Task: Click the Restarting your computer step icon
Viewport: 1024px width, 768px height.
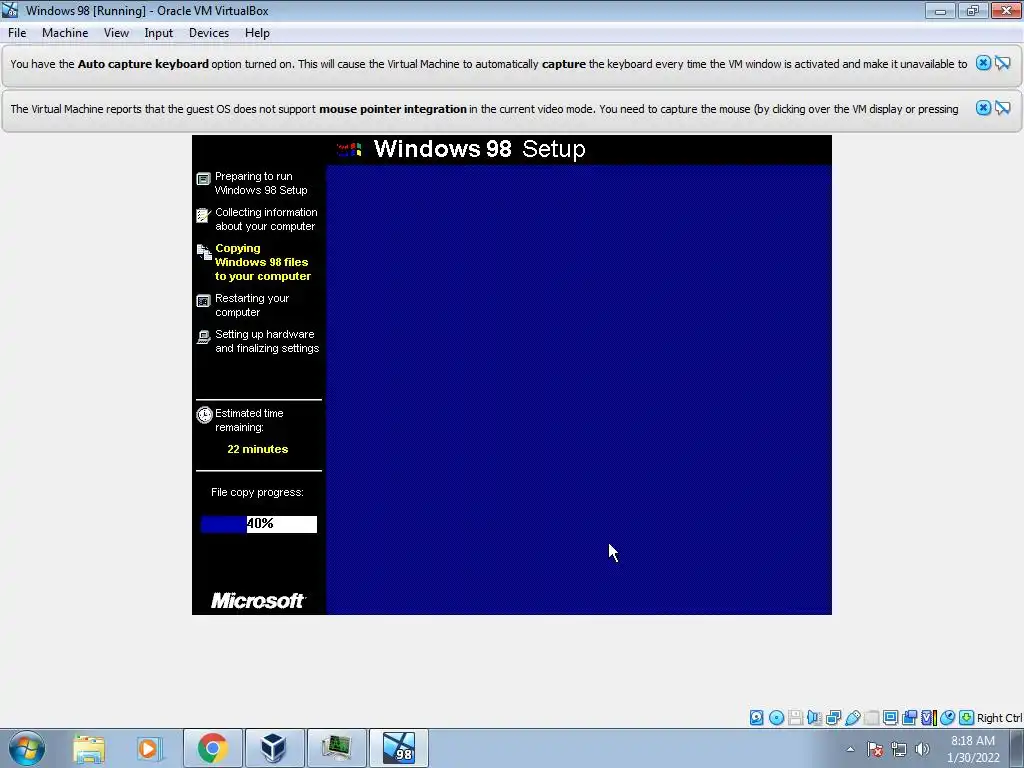Action: click(x=203, y=300)
